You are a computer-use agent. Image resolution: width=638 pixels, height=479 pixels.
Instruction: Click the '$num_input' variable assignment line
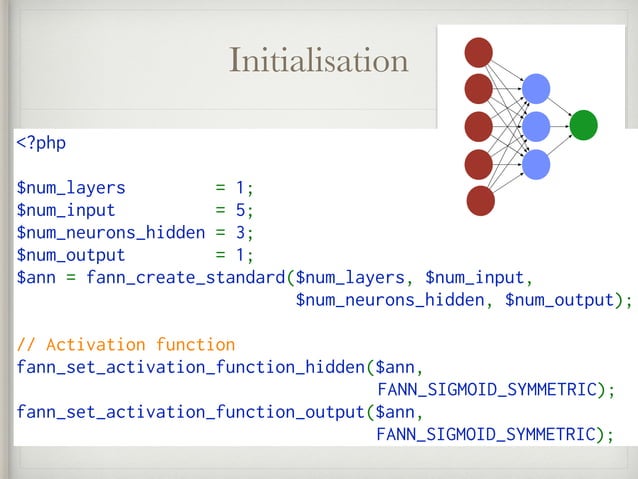(x=135, y=210)
